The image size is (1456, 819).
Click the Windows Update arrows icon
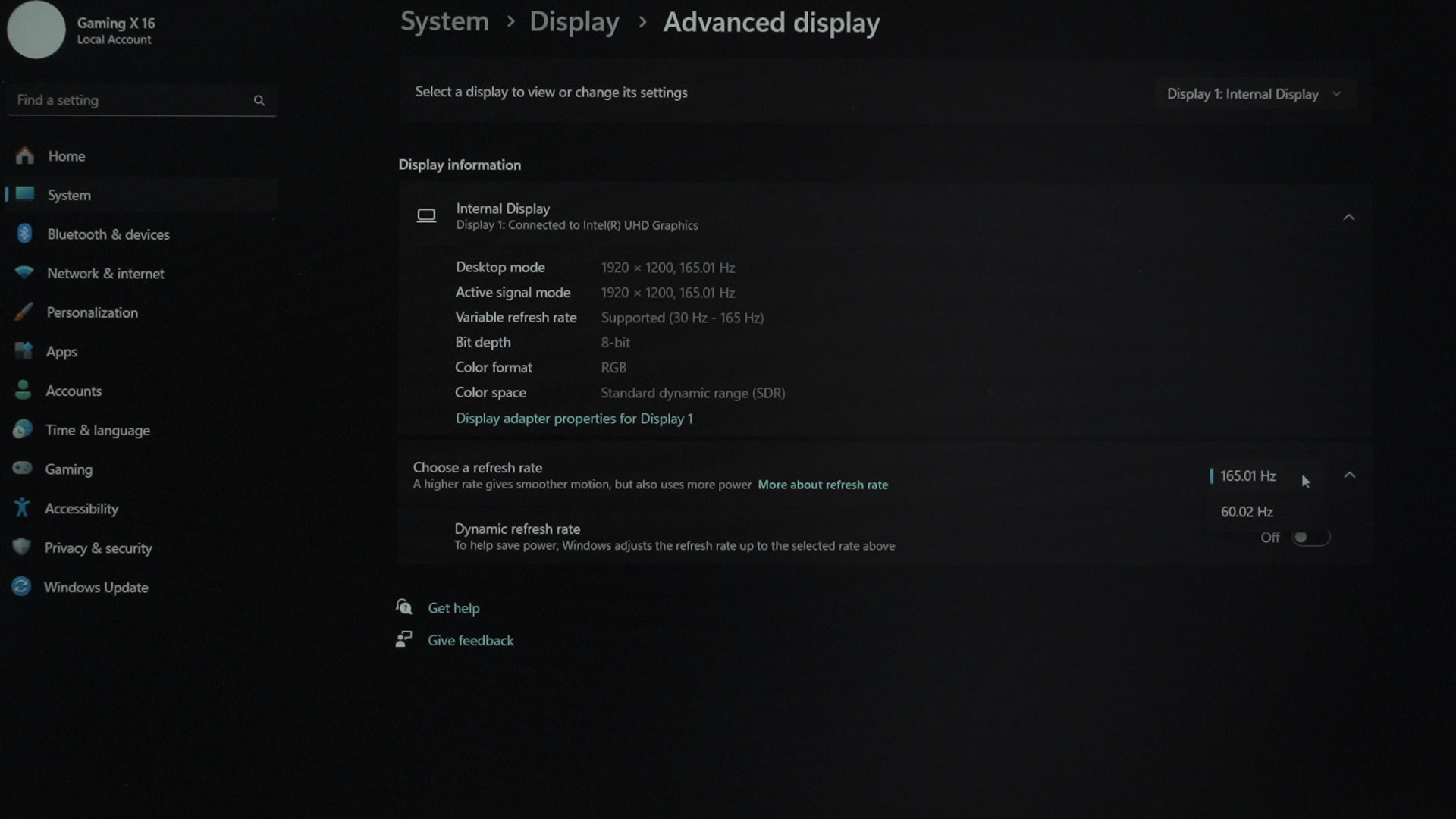click(x=21, y=586)
